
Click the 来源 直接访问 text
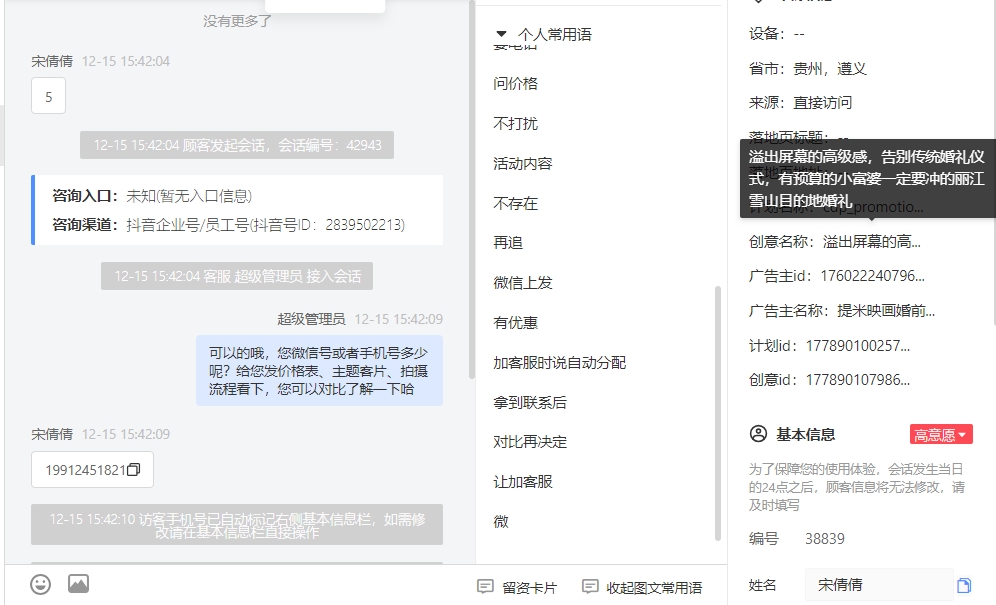[x=800, y=102]
